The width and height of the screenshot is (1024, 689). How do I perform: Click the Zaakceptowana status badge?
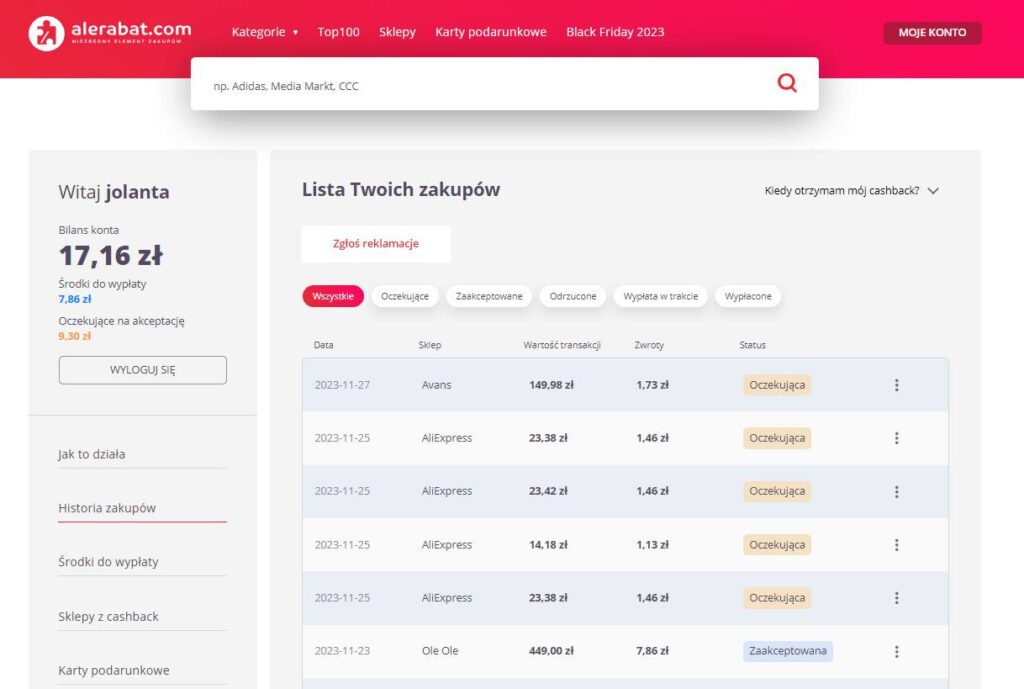[x=788, y=651]
